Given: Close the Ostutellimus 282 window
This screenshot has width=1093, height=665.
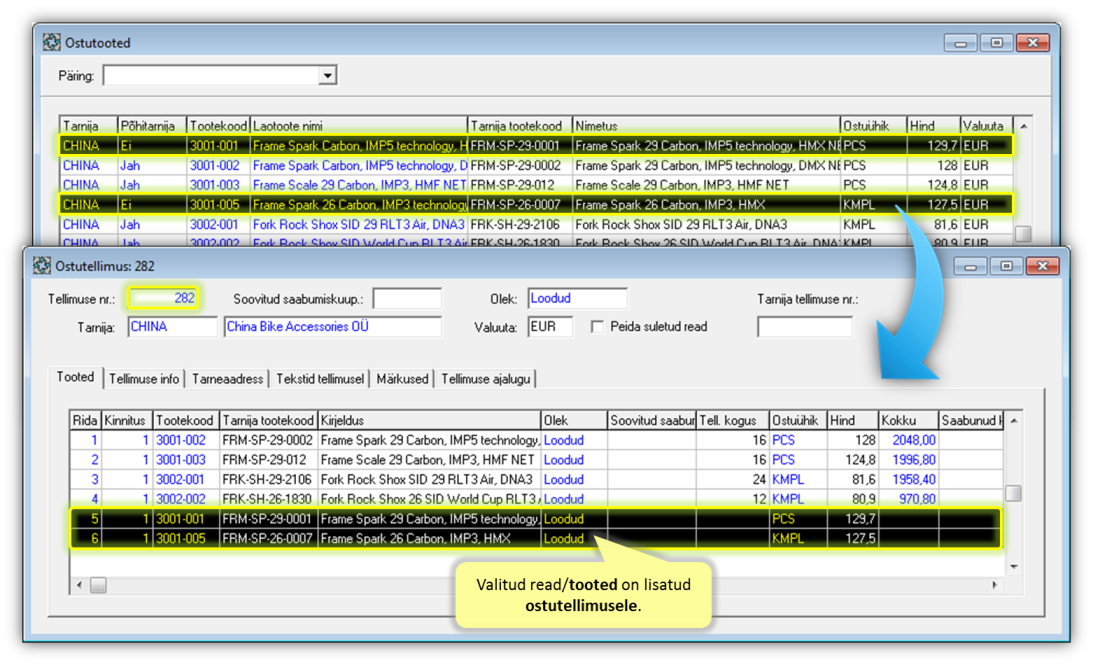Looking at the screenshot, I should click(x=1042, y=266).
